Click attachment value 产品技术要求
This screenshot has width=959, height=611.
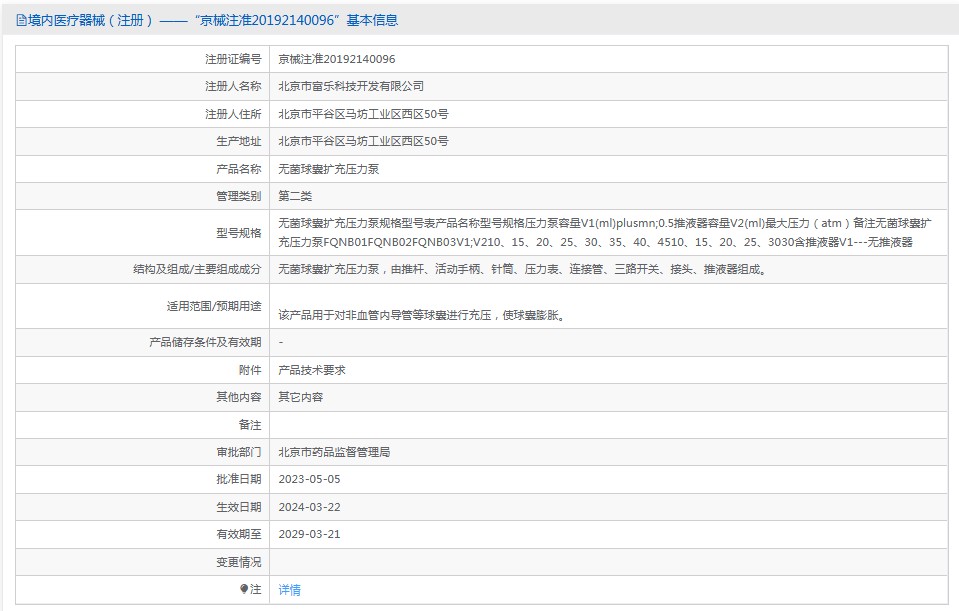pos(312,370)
